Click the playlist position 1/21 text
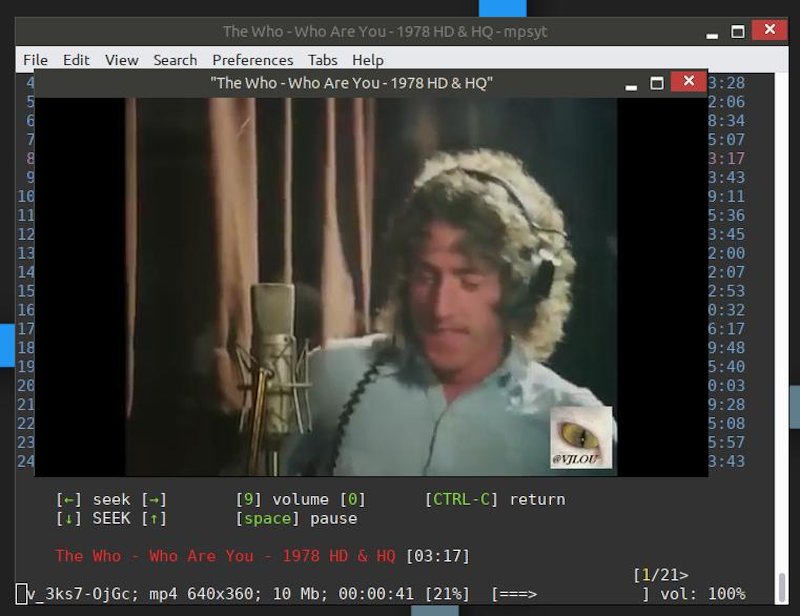Viewport: 800px width, 616px height. [661, 575]
